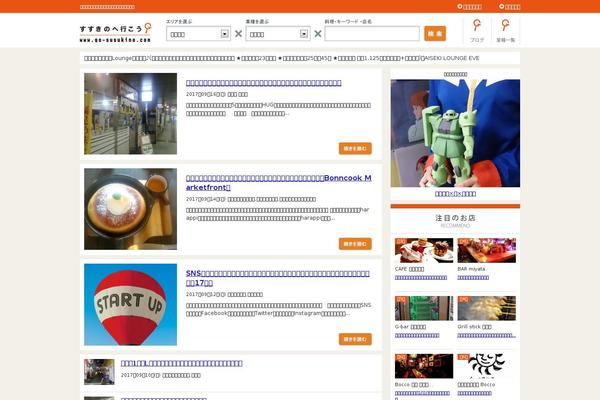The height and width of the screenshot is (400, 600).
Task: Open the Becco sun logo thumbnail
Action: point(487,366)
